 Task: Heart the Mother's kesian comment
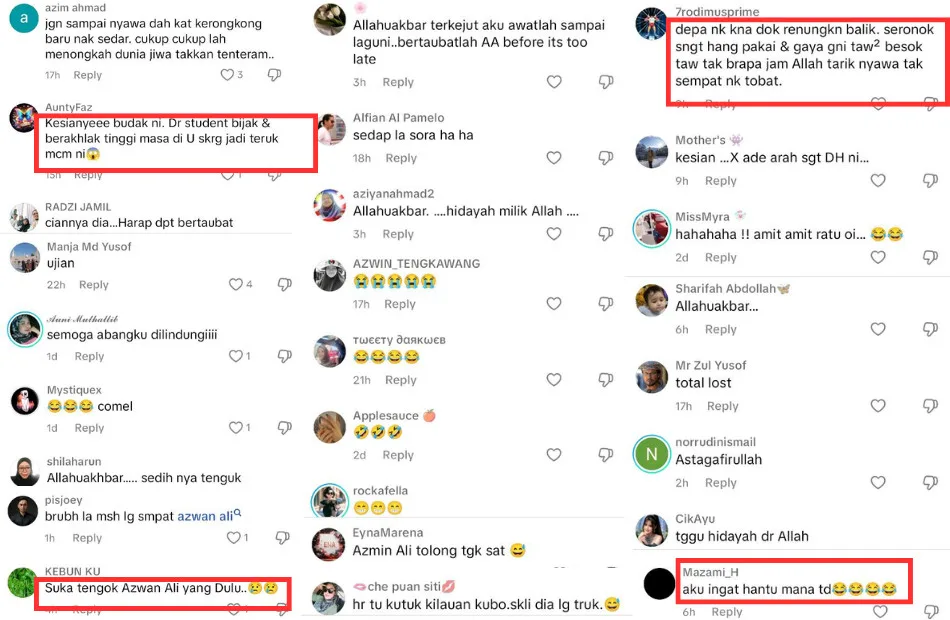click(x=878, y=180)
